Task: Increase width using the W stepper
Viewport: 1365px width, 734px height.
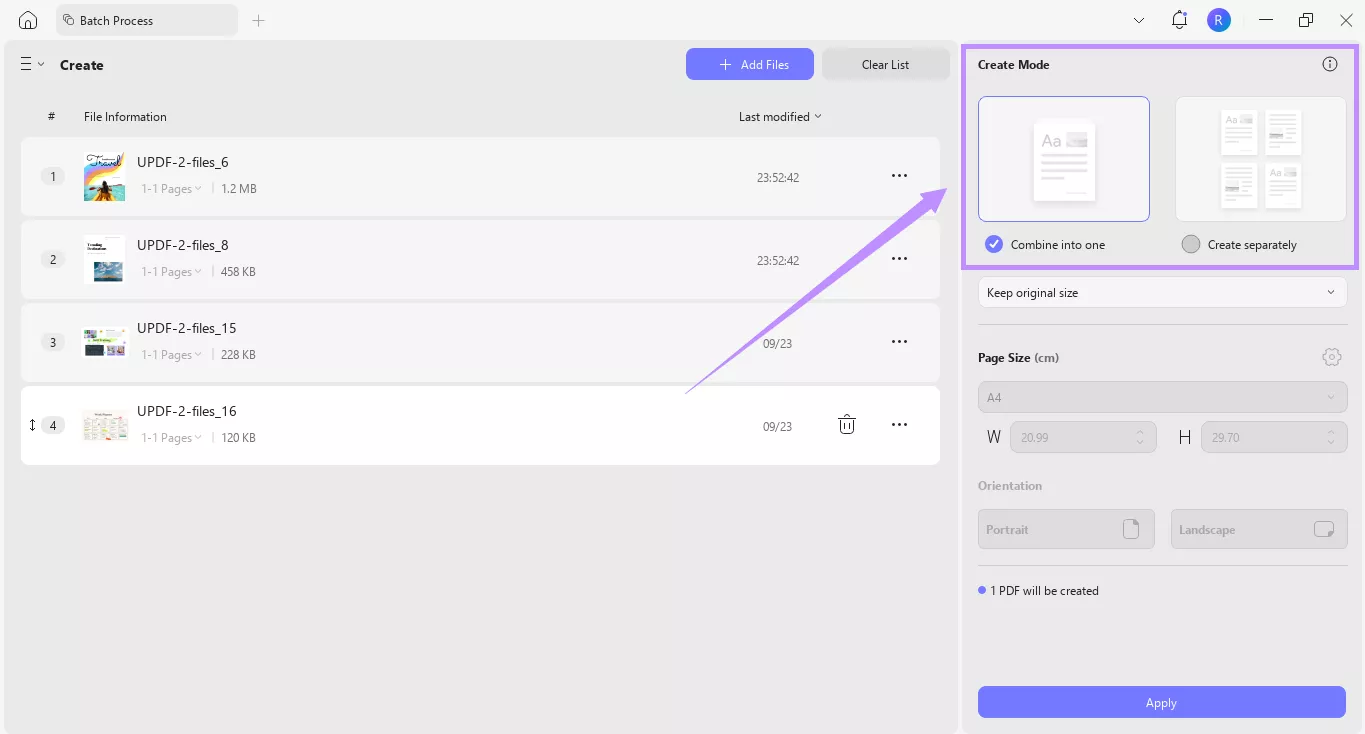Action: pos(1139,431)
